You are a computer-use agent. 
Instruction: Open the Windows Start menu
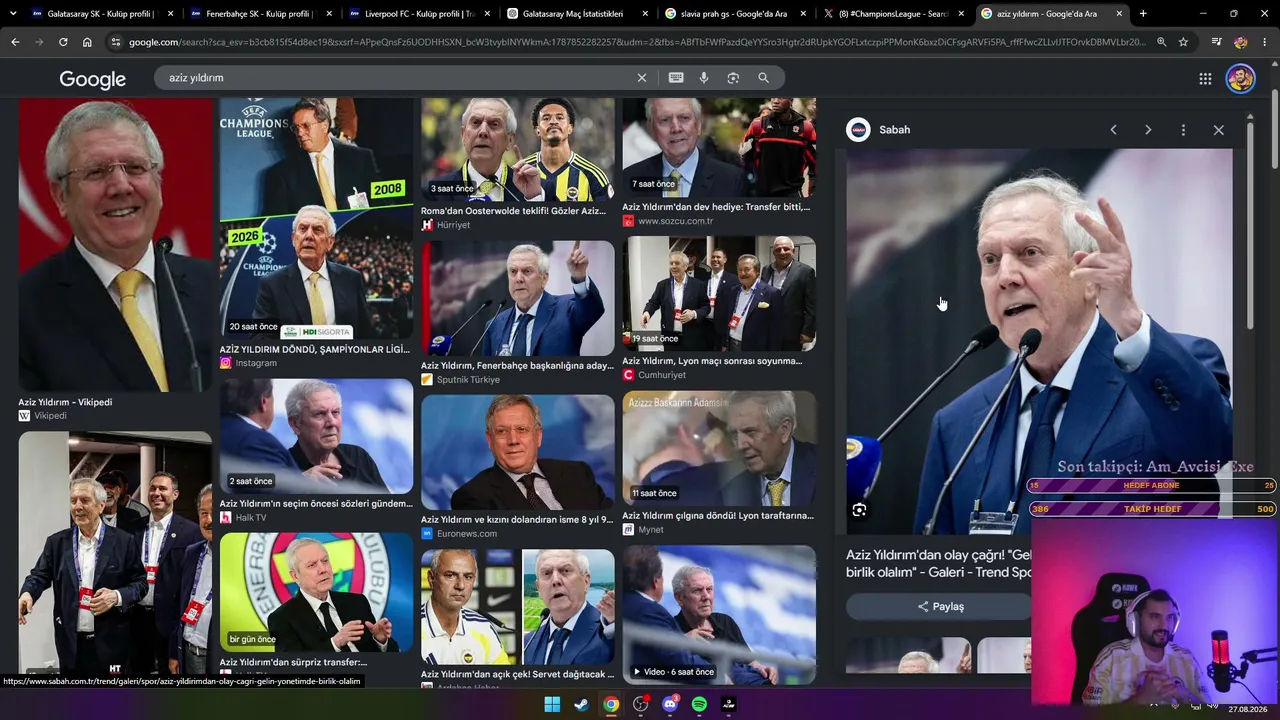point(552,704)
